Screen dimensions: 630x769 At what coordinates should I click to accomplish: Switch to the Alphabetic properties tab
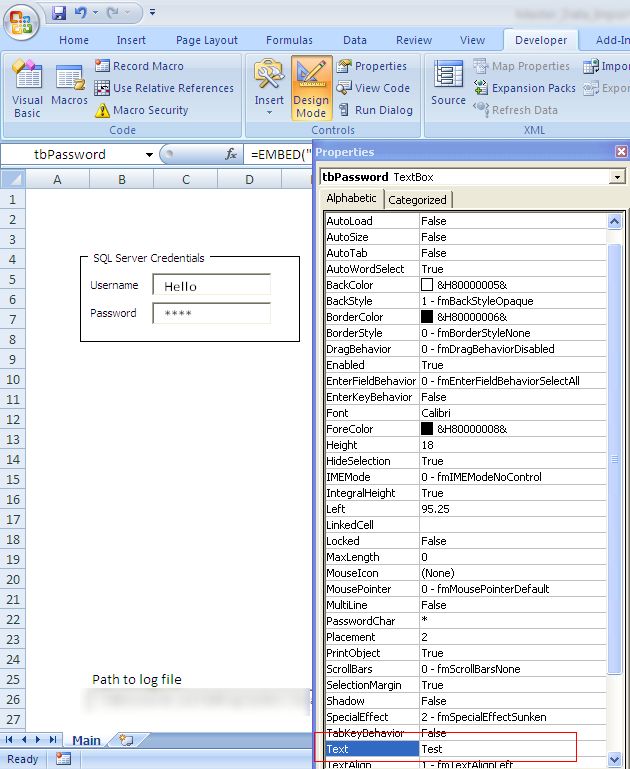pos(352,198)
